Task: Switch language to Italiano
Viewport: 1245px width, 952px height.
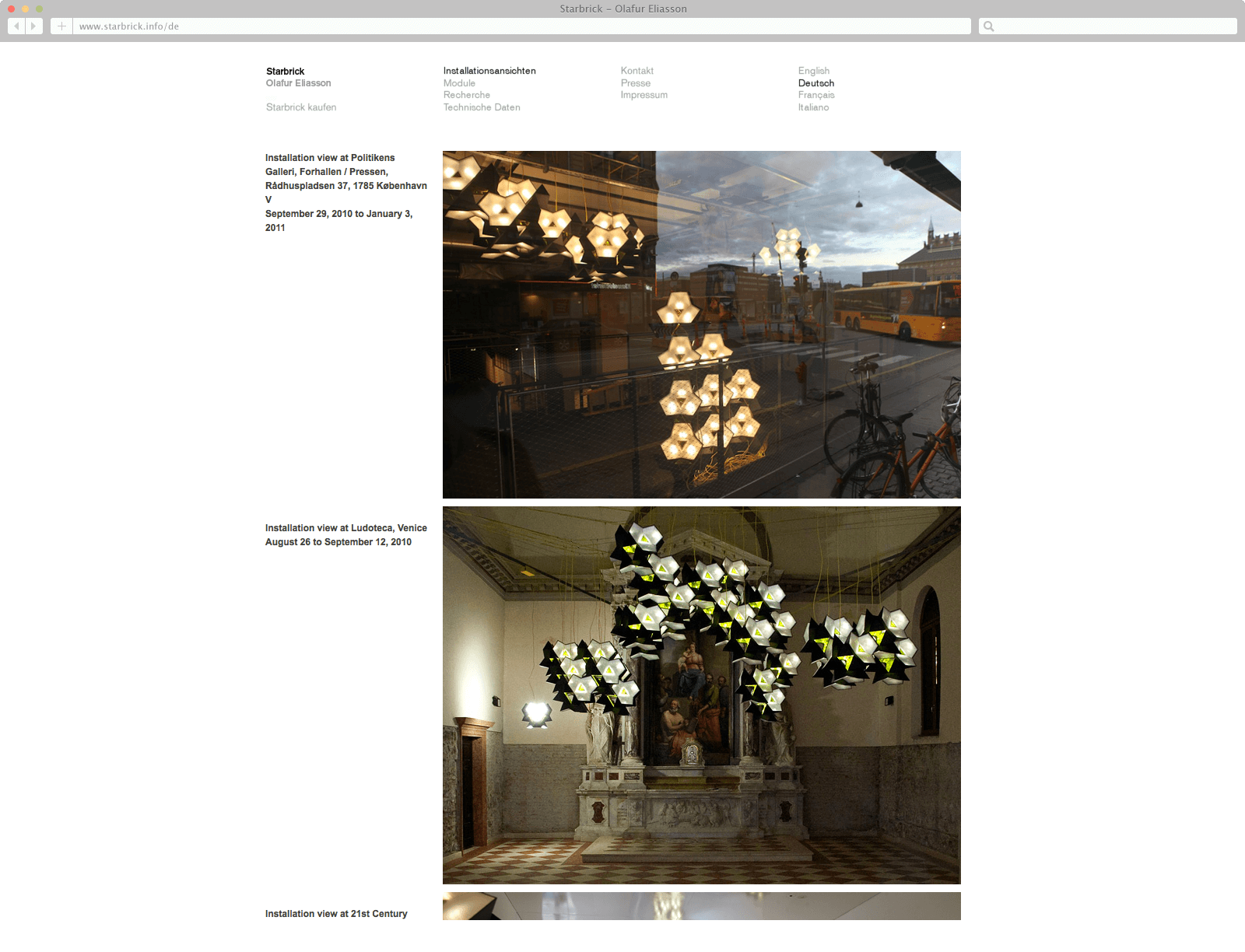Action: click(x=813, y=107)
